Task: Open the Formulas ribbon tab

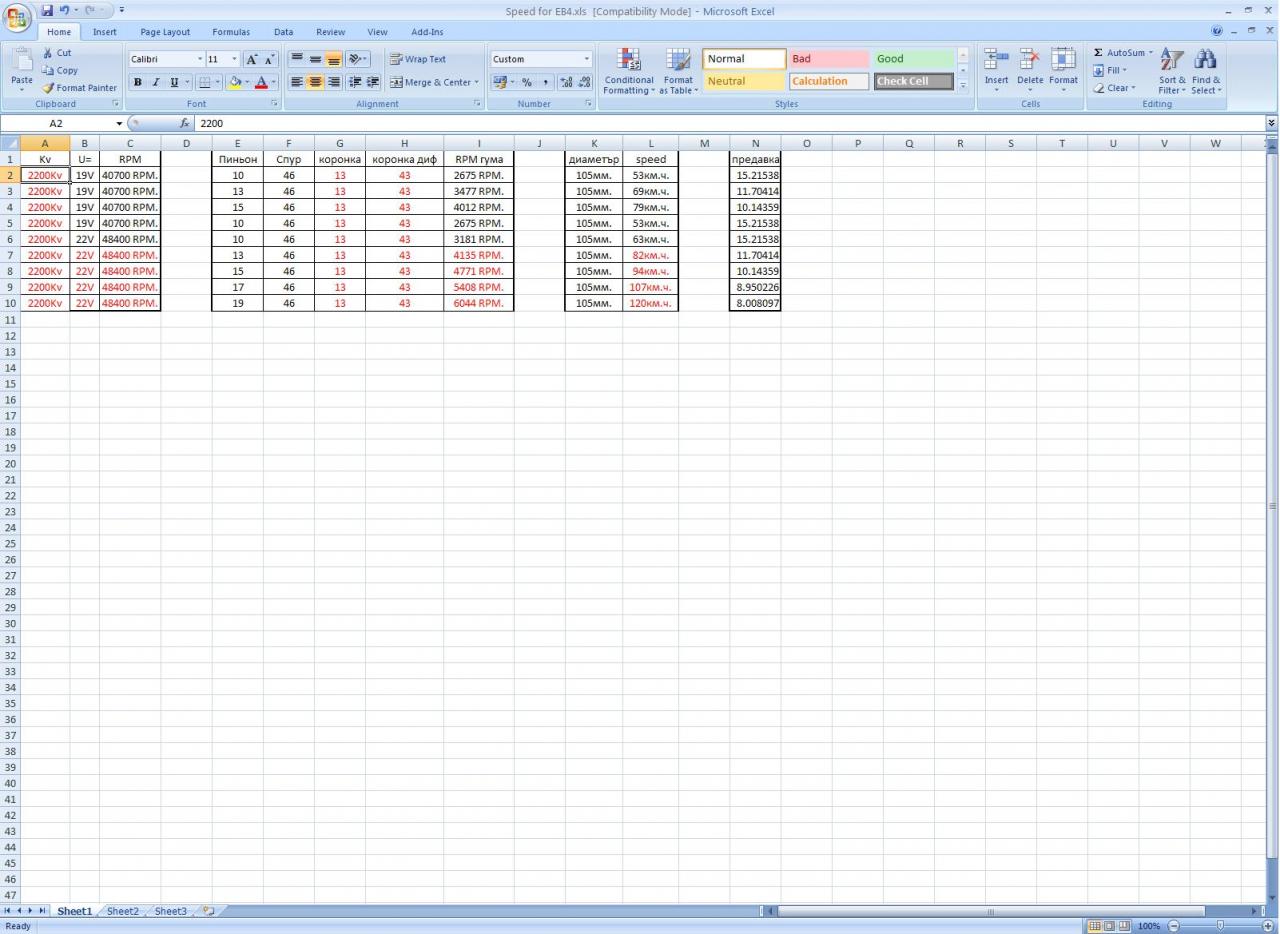Action: (231, 32)
